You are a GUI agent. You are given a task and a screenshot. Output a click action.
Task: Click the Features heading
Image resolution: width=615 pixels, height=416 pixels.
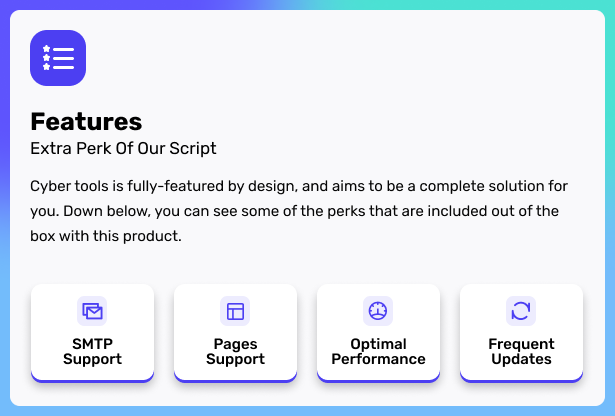[86, 122]
